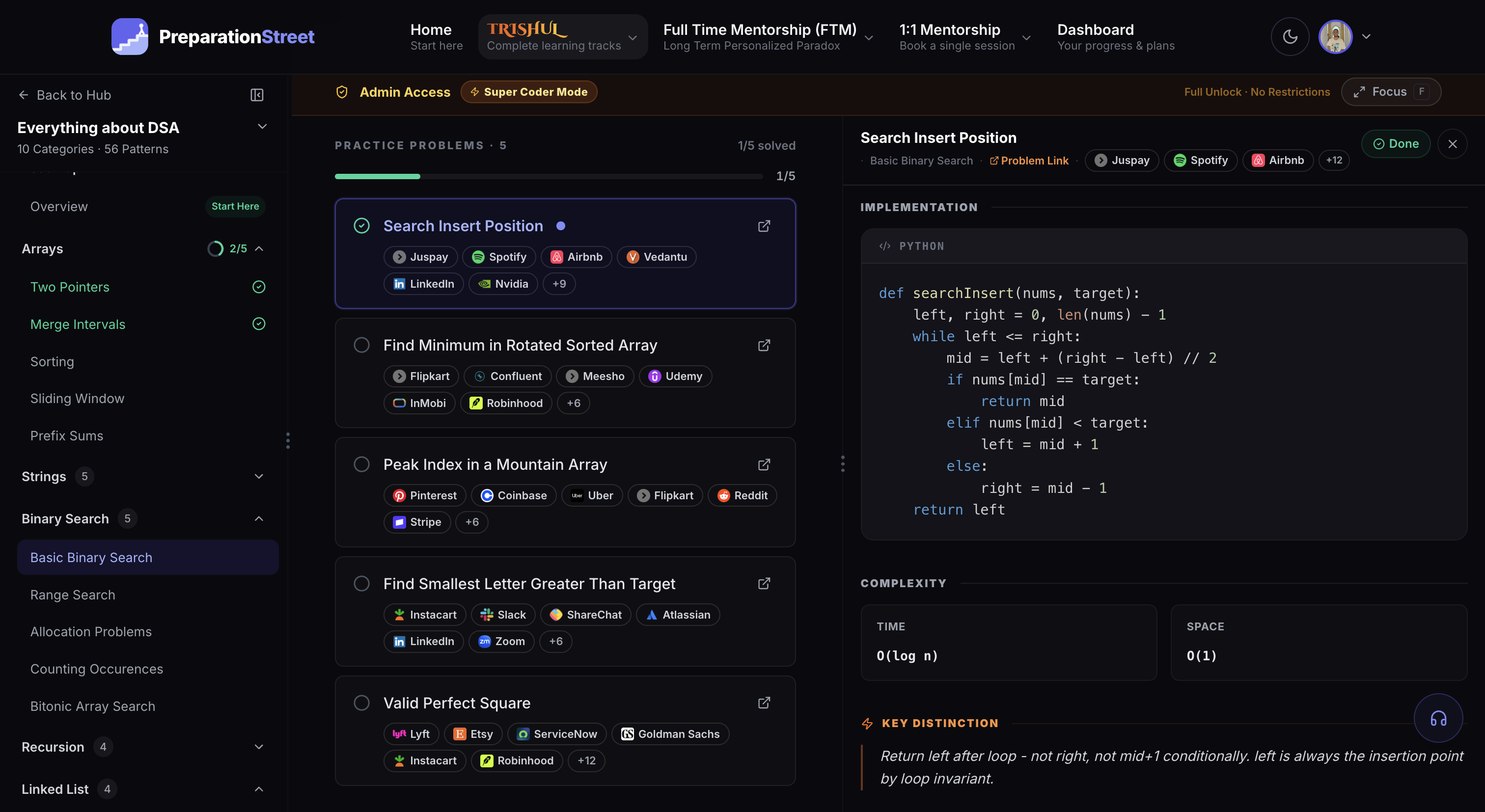Show +12 more companies in solution header
This screenshot has height=812, width=1485.
point(1334,160)
